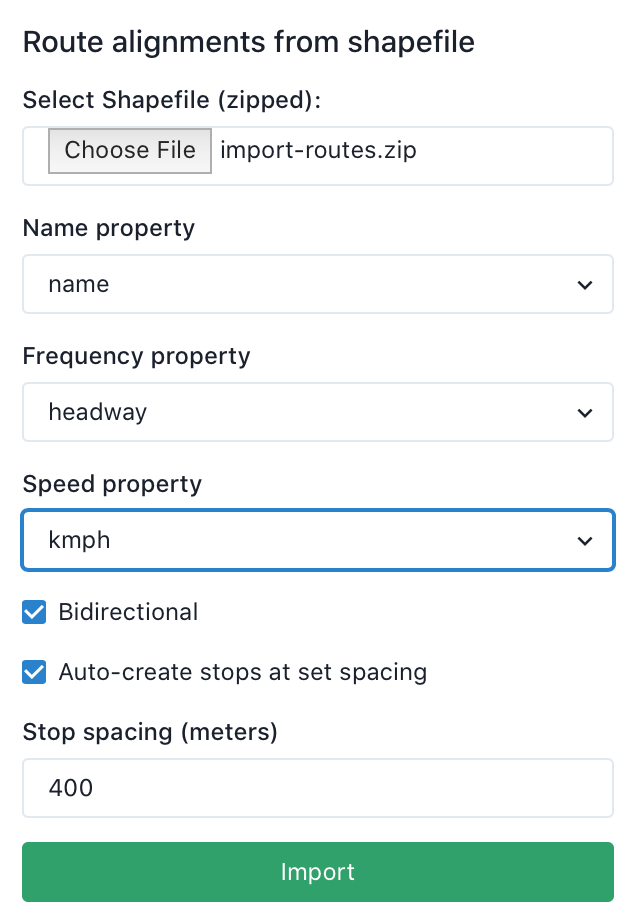The width and height of the screenshot is (634, 922).
Task: Expand the chevron on the headway selector
Action: click(x=585, y=412)
